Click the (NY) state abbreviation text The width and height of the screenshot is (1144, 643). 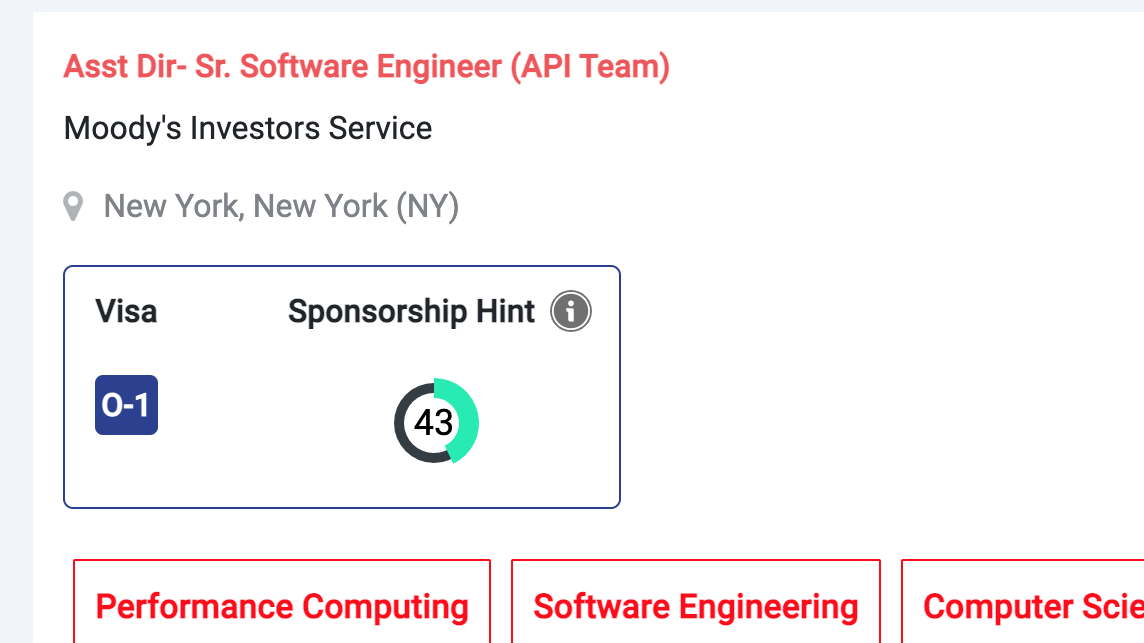click(428, 207)
